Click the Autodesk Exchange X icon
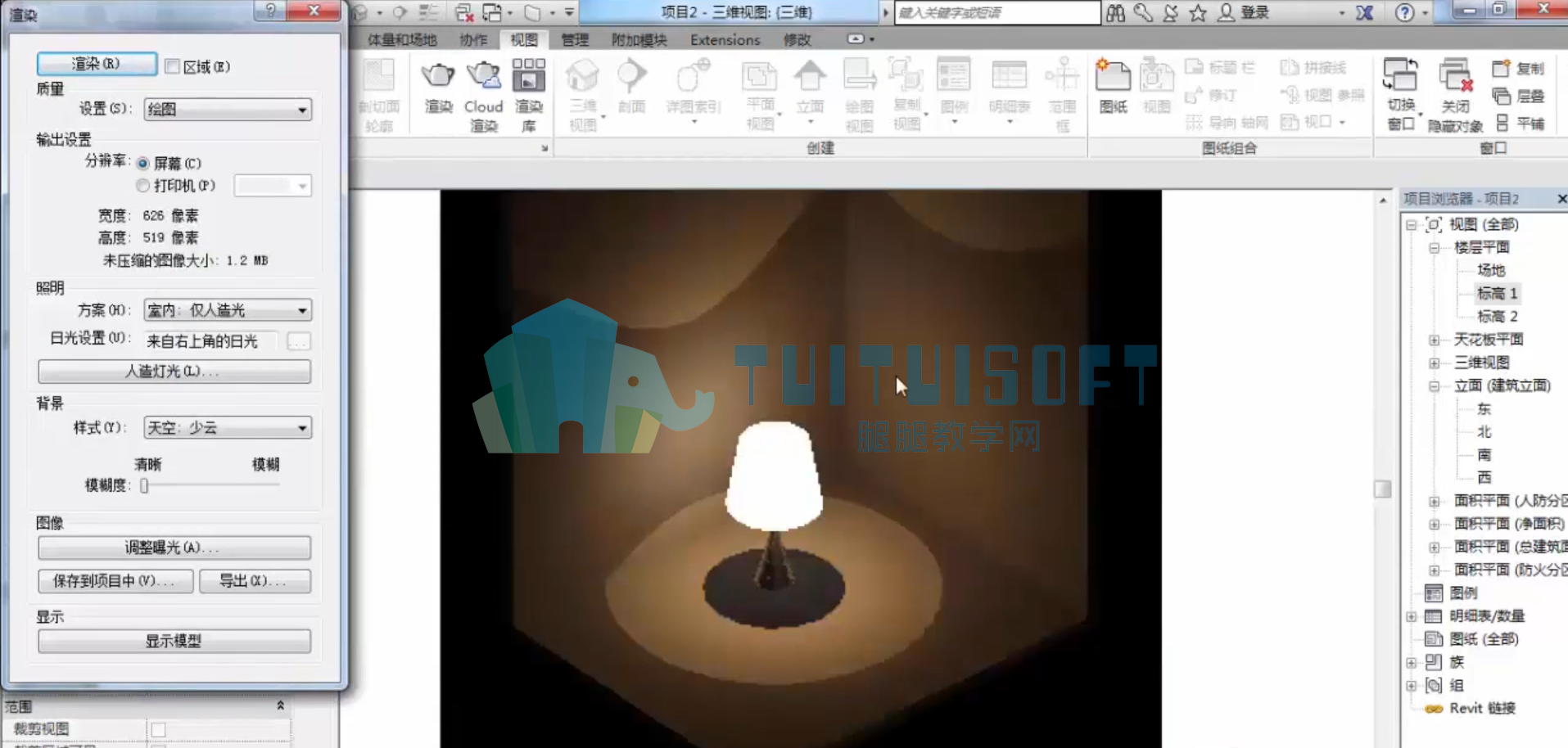1568x748 pixels. coord(1364,12)
